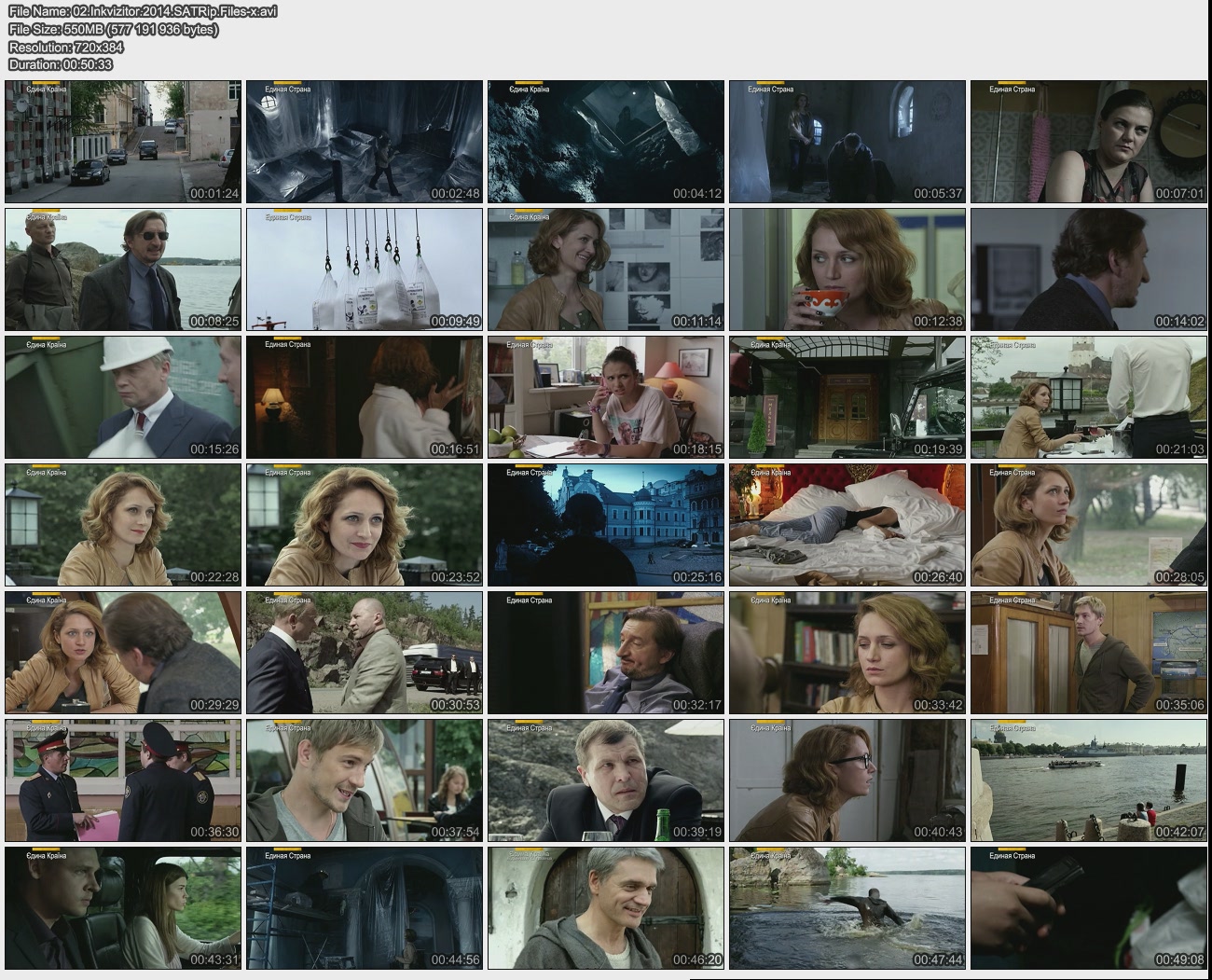Select the 00:42:07 river and boat thumbnail
This screenshot has height=980, width=1212.
(1088, 780)
